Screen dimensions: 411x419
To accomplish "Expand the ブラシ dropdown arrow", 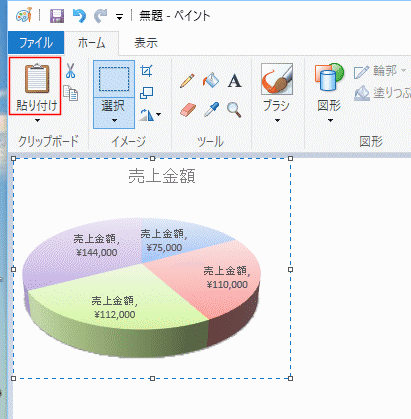I will pyautogui.click(x=277, y=120).
